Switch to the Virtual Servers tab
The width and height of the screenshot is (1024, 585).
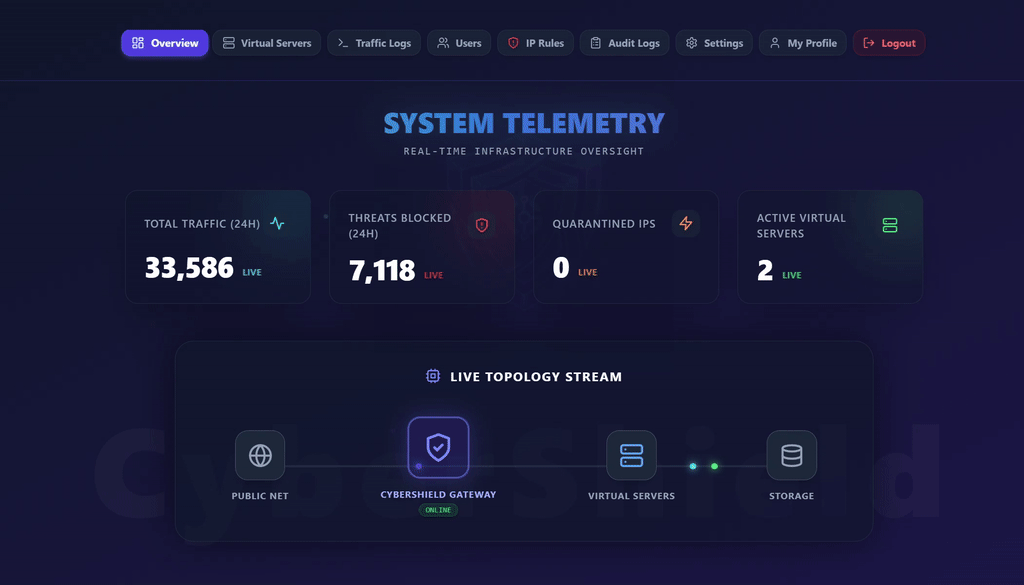[x=266, y=43]
